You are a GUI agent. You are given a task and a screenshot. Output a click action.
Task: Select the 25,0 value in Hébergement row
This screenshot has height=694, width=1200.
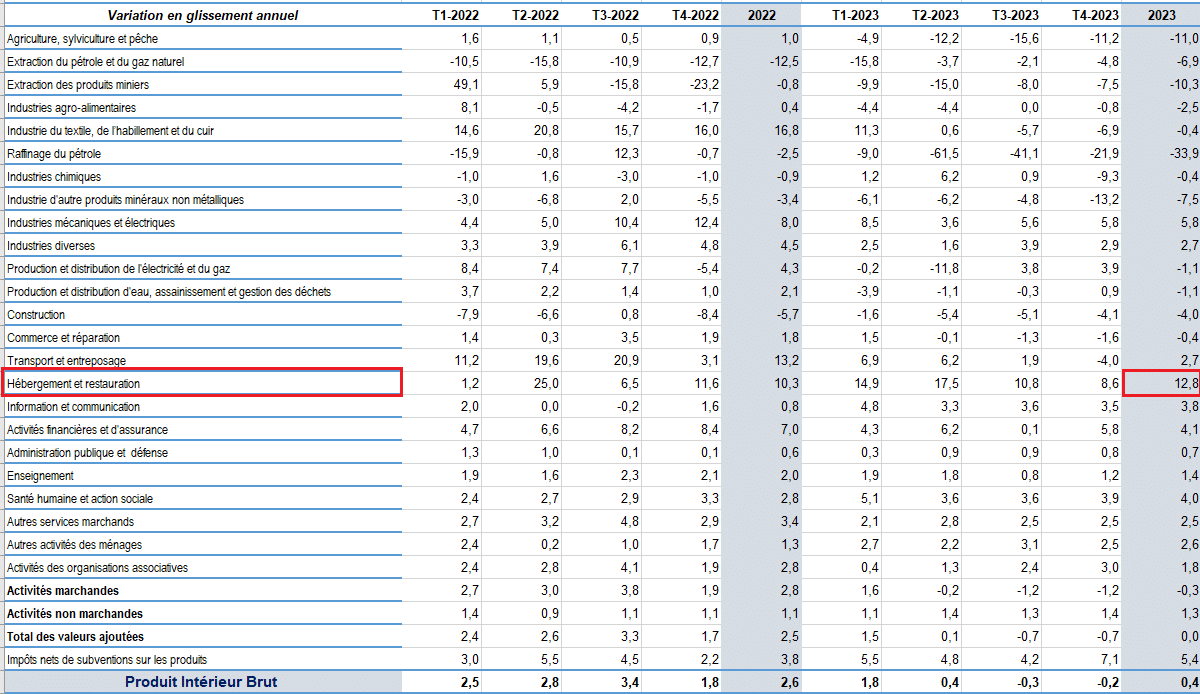click(x=546, y=384)
